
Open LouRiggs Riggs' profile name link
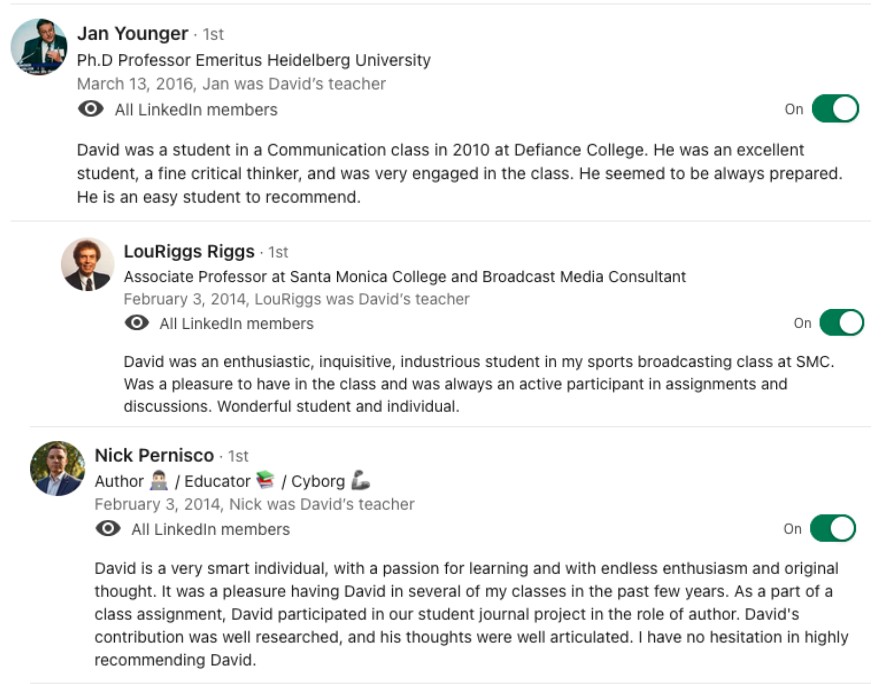pos(189,251)
